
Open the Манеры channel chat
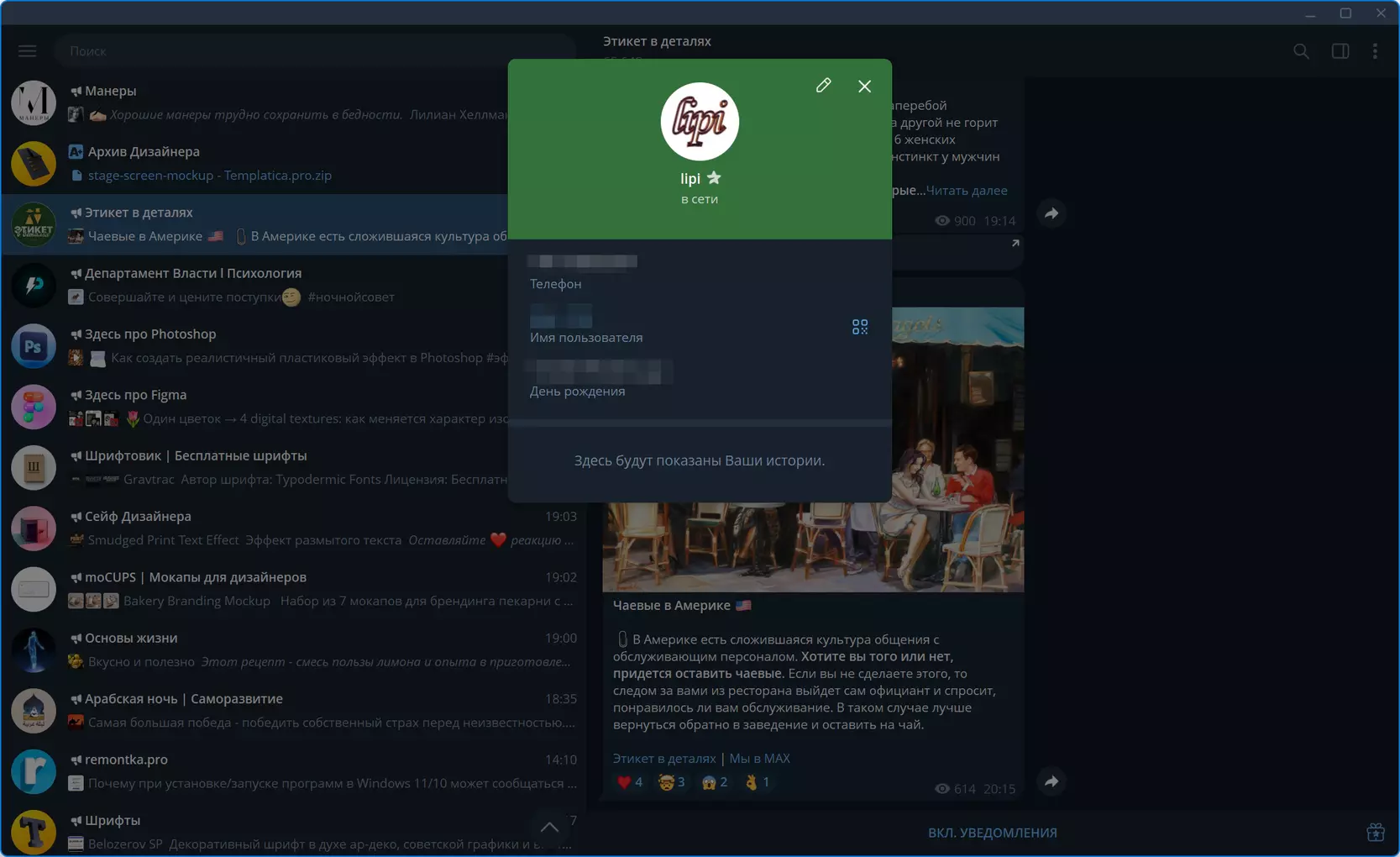292,103
